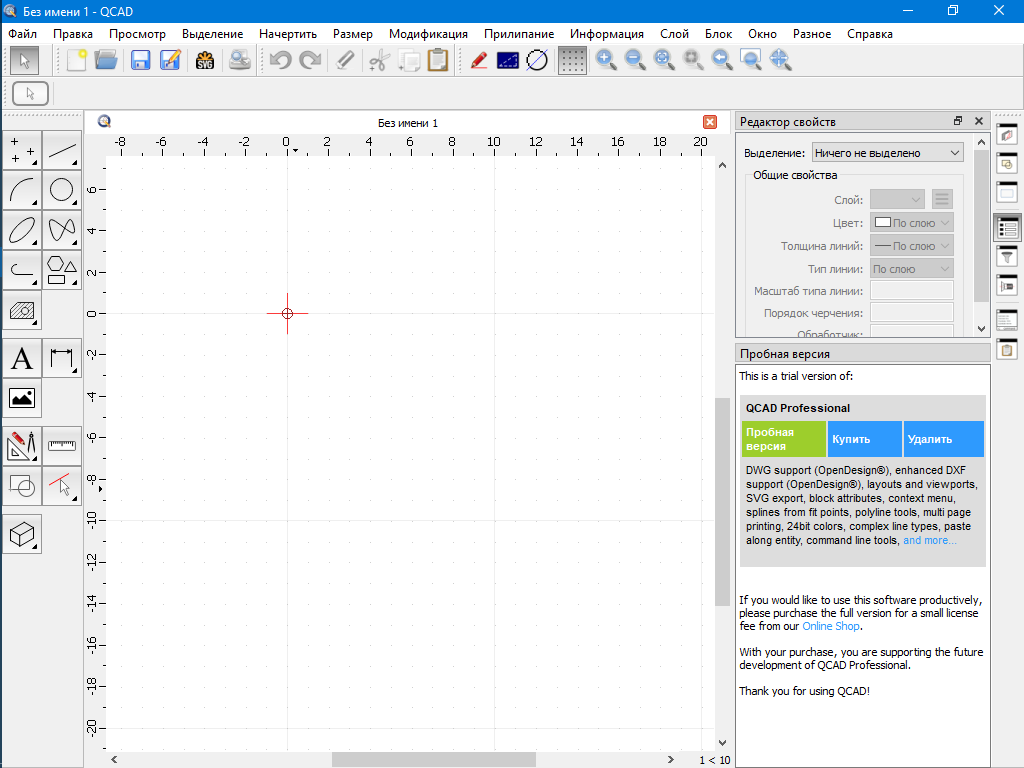Expand the Тип линии dropdown

[x=912, y=269]
